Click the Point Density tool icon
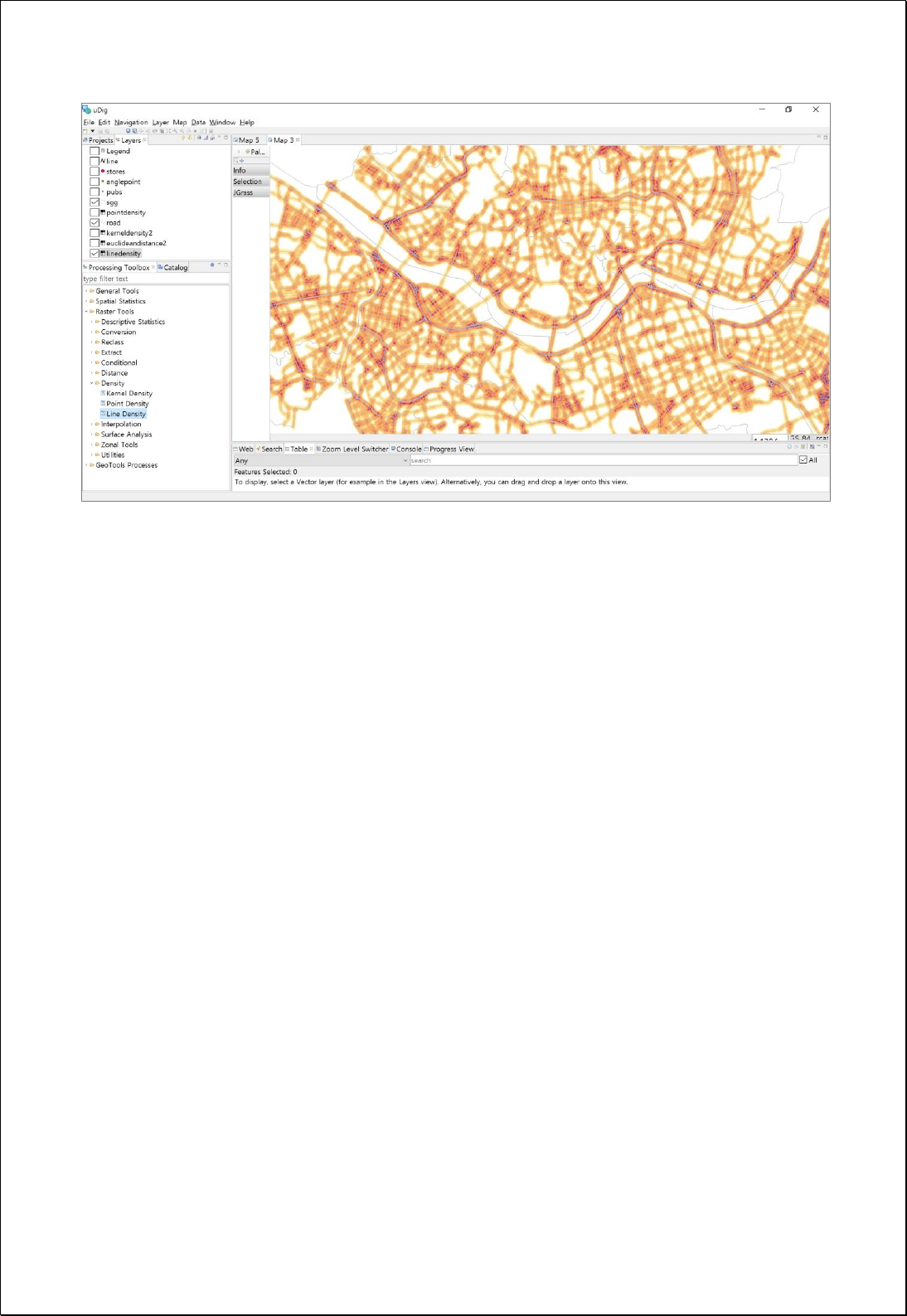 click(103, 403)
